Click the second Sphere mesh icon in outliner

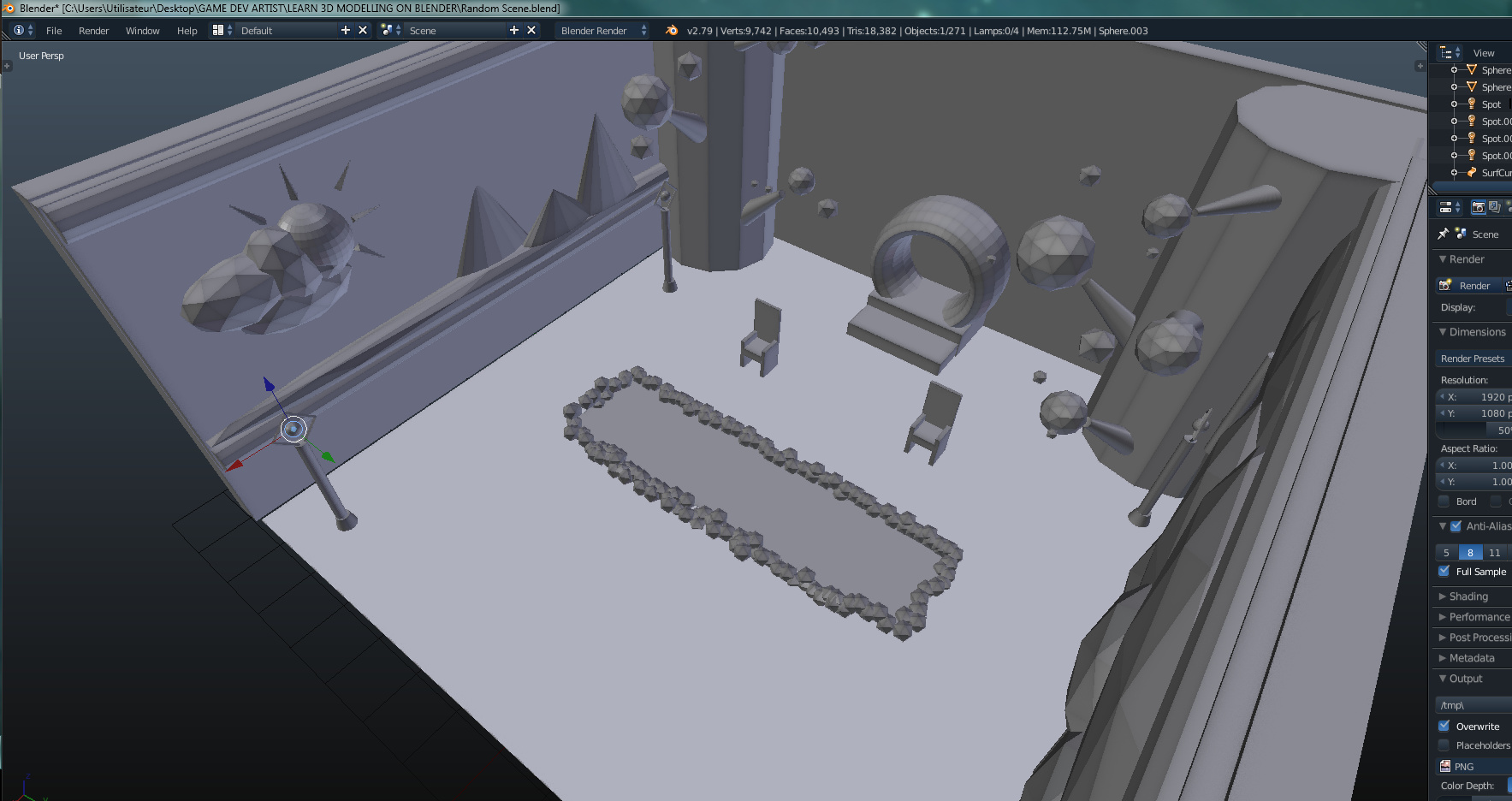pyautogui.click(x=1472, y=86)
